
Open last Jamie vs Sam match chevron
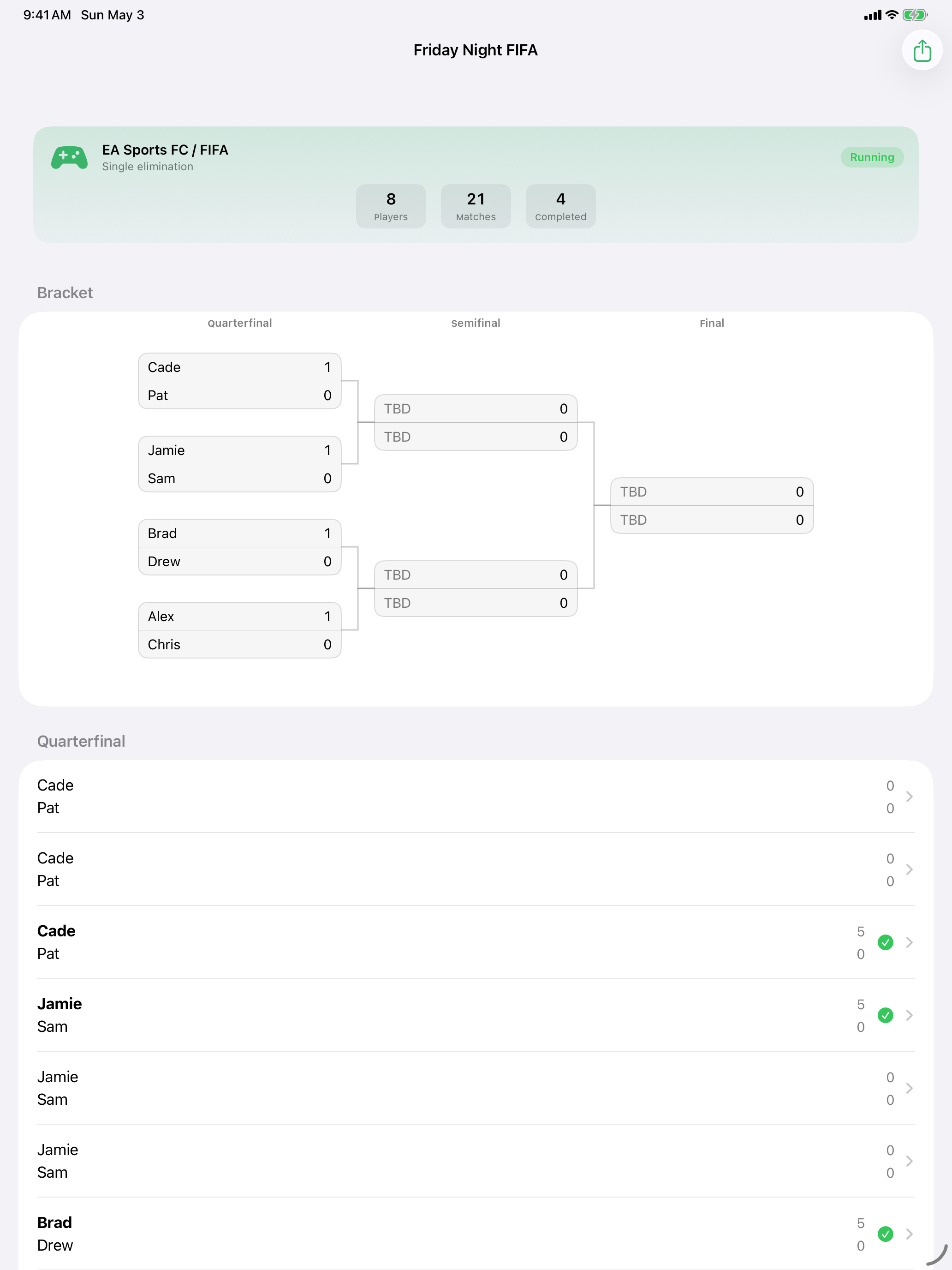(910, 1161)
